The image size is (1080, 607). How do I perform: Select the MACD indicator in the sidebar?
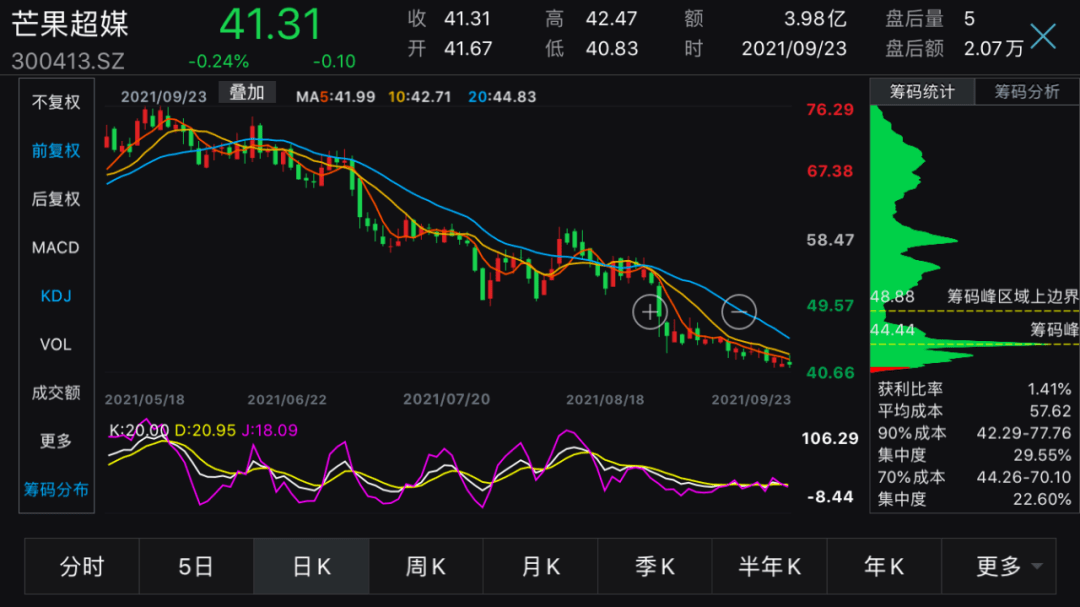55,247
